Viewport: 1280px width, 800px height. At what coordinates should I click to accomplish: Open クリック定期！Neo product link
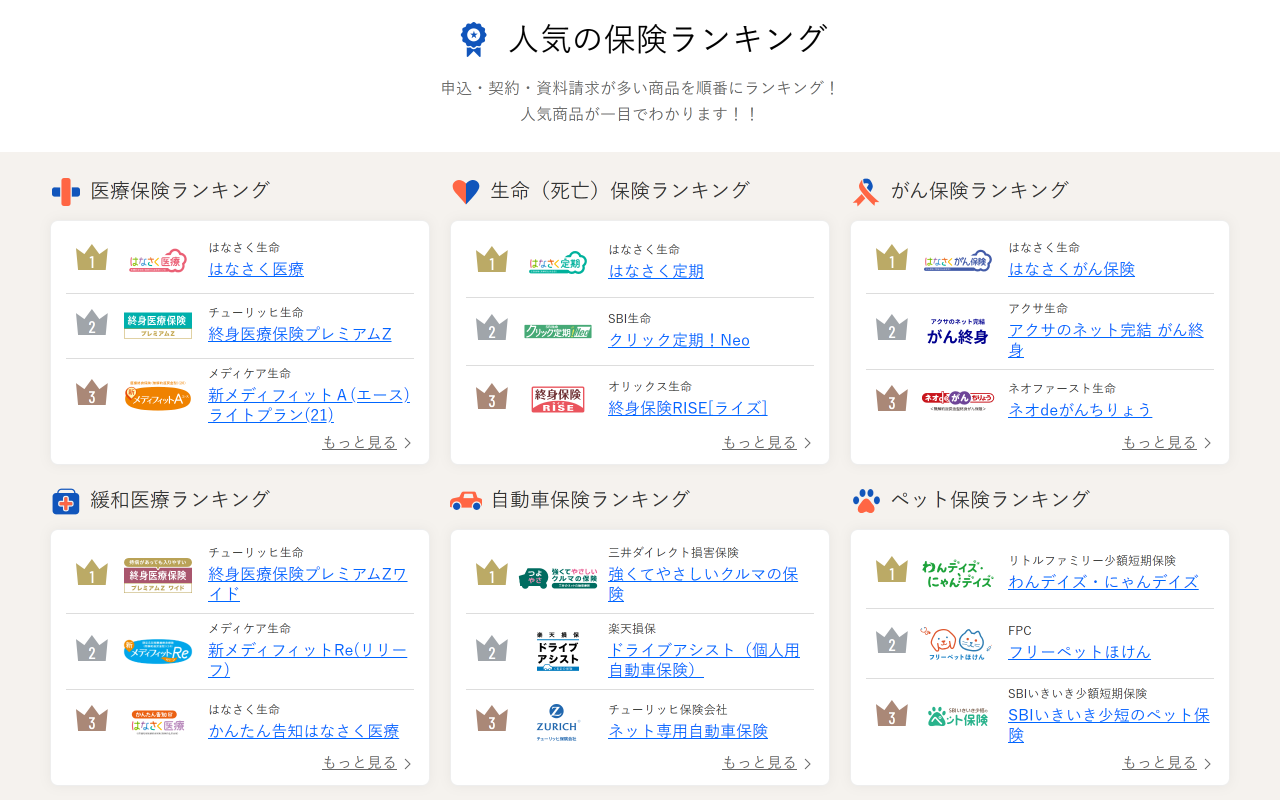[x=679, y=340]
